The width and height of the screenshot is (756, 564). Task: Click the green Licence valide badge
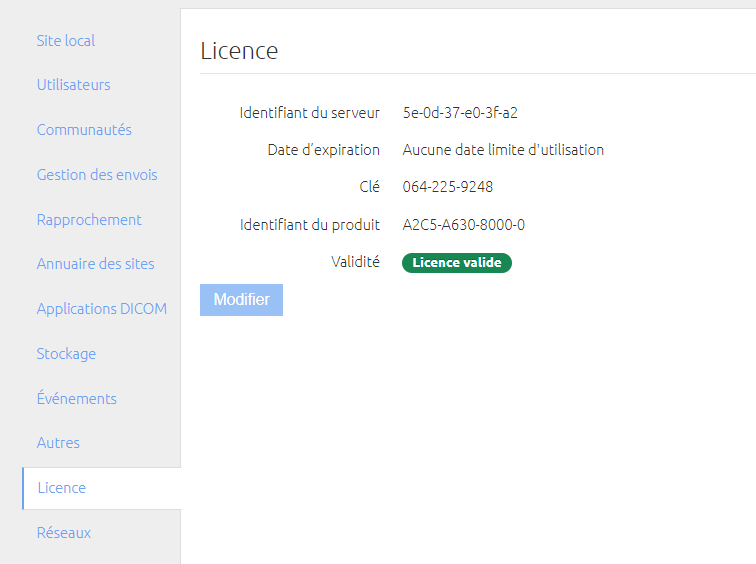click(x=457, y=263)
